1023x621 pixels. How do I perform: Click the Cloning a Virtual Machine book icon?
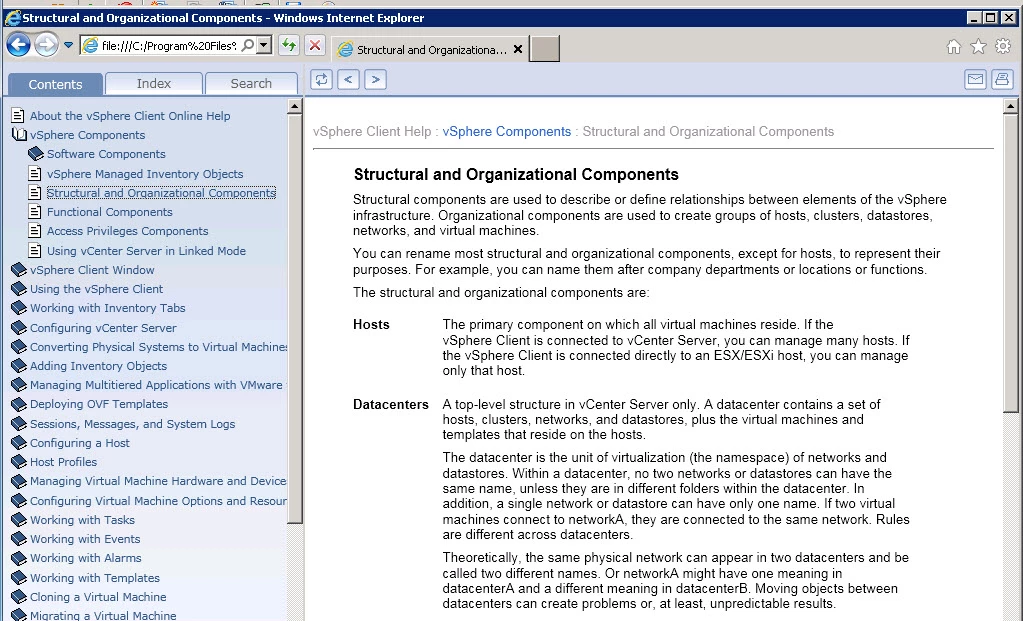pyautogui.click(x=19, y=597)
